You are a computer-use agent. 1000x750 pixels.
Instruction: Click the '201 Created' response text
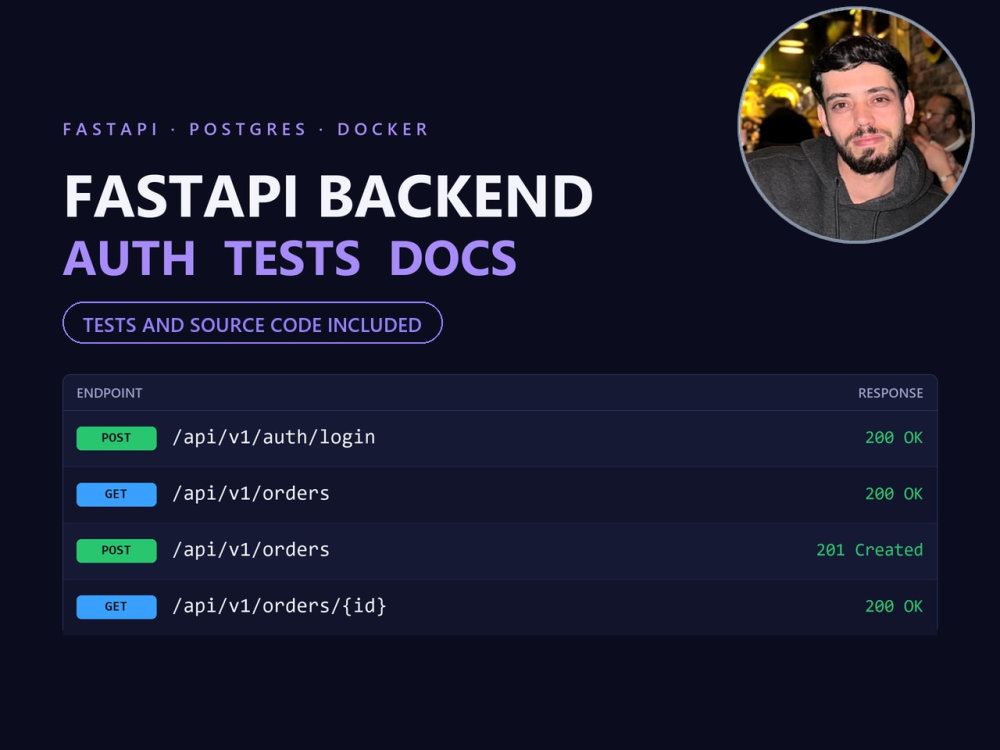click(x=870, y=550)
